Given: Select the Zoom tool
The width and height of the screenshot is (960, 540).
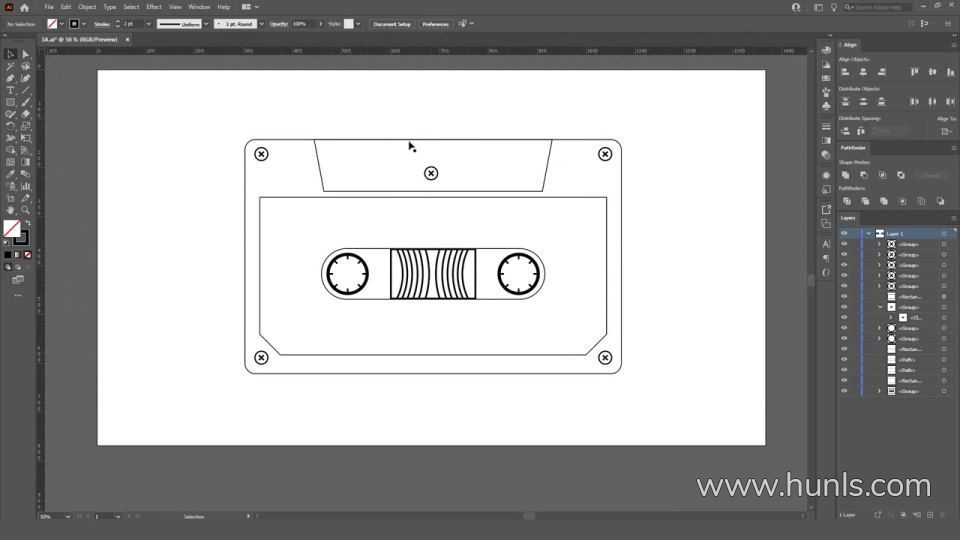Looking at the screenshot, I should 26,210.
